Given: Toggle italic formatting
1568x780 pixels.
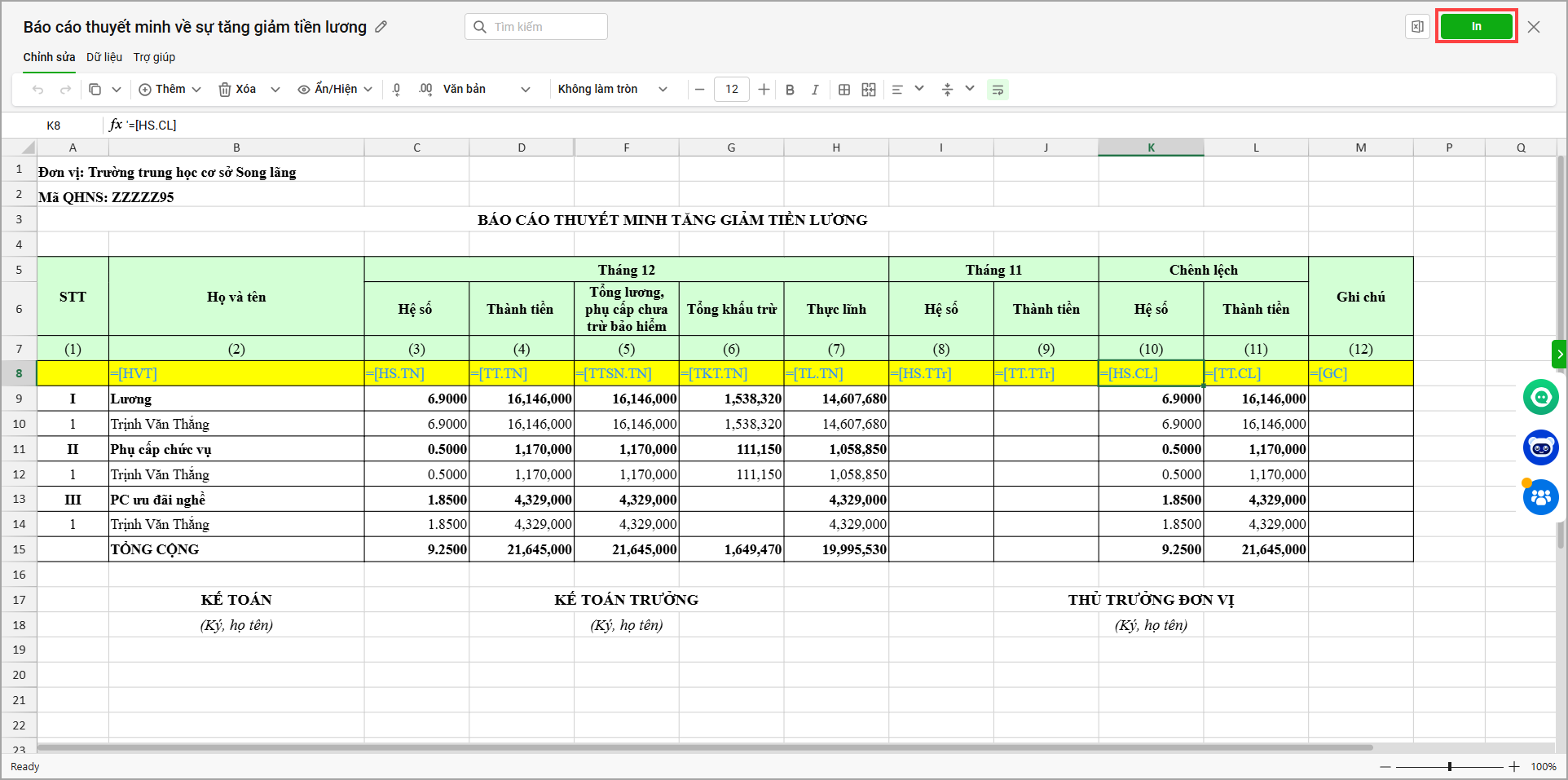Looking at the screenshot, I should (814, 90).
